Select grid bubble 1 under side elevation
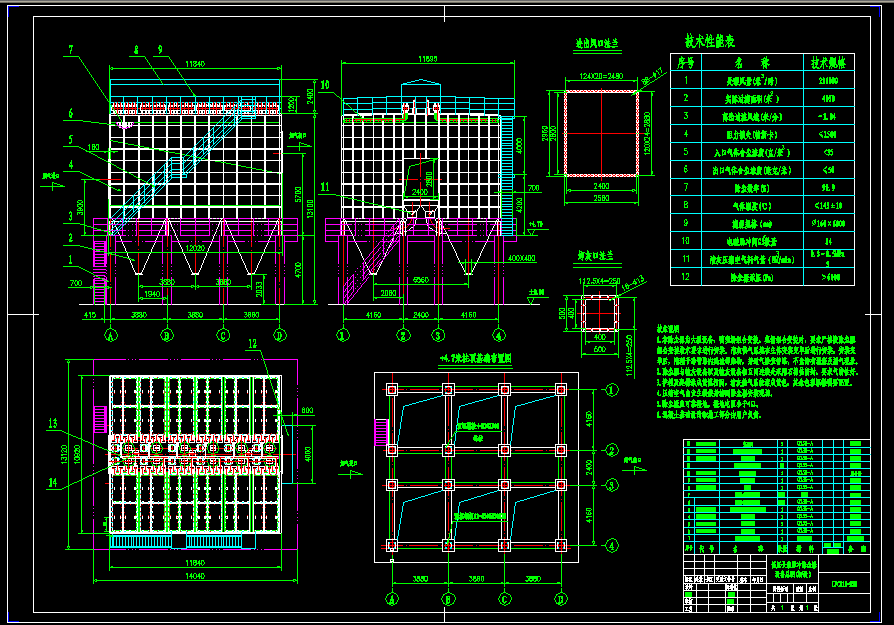 click(343, 335)
